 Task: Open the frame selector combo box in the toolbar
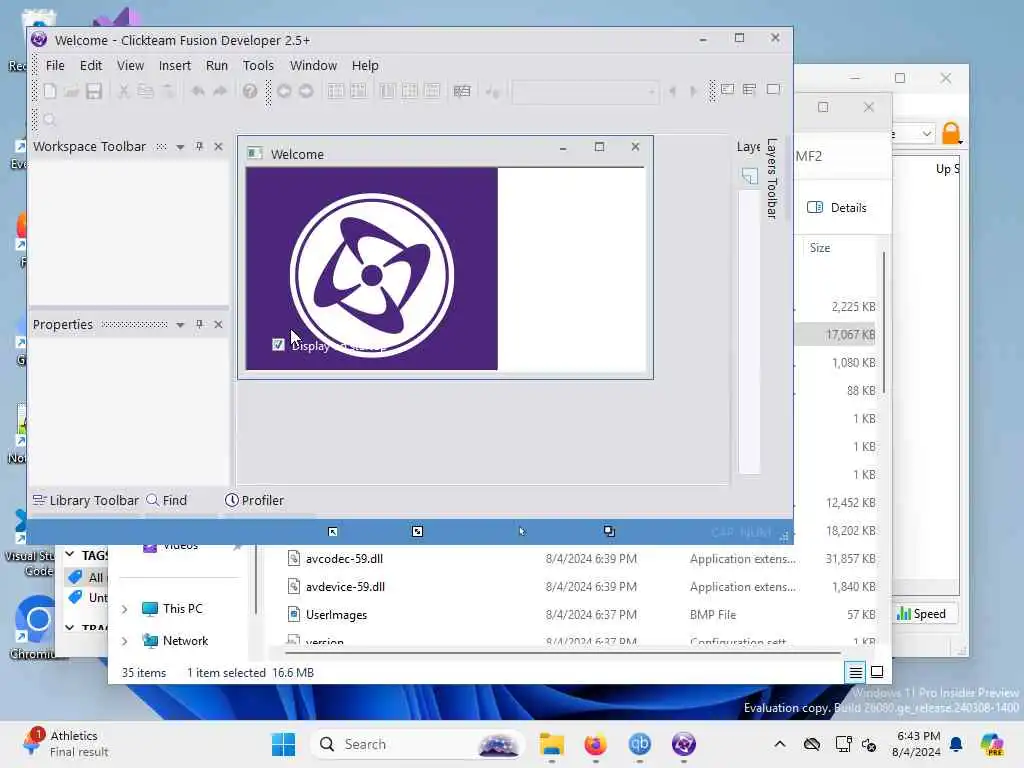point(585,91)
